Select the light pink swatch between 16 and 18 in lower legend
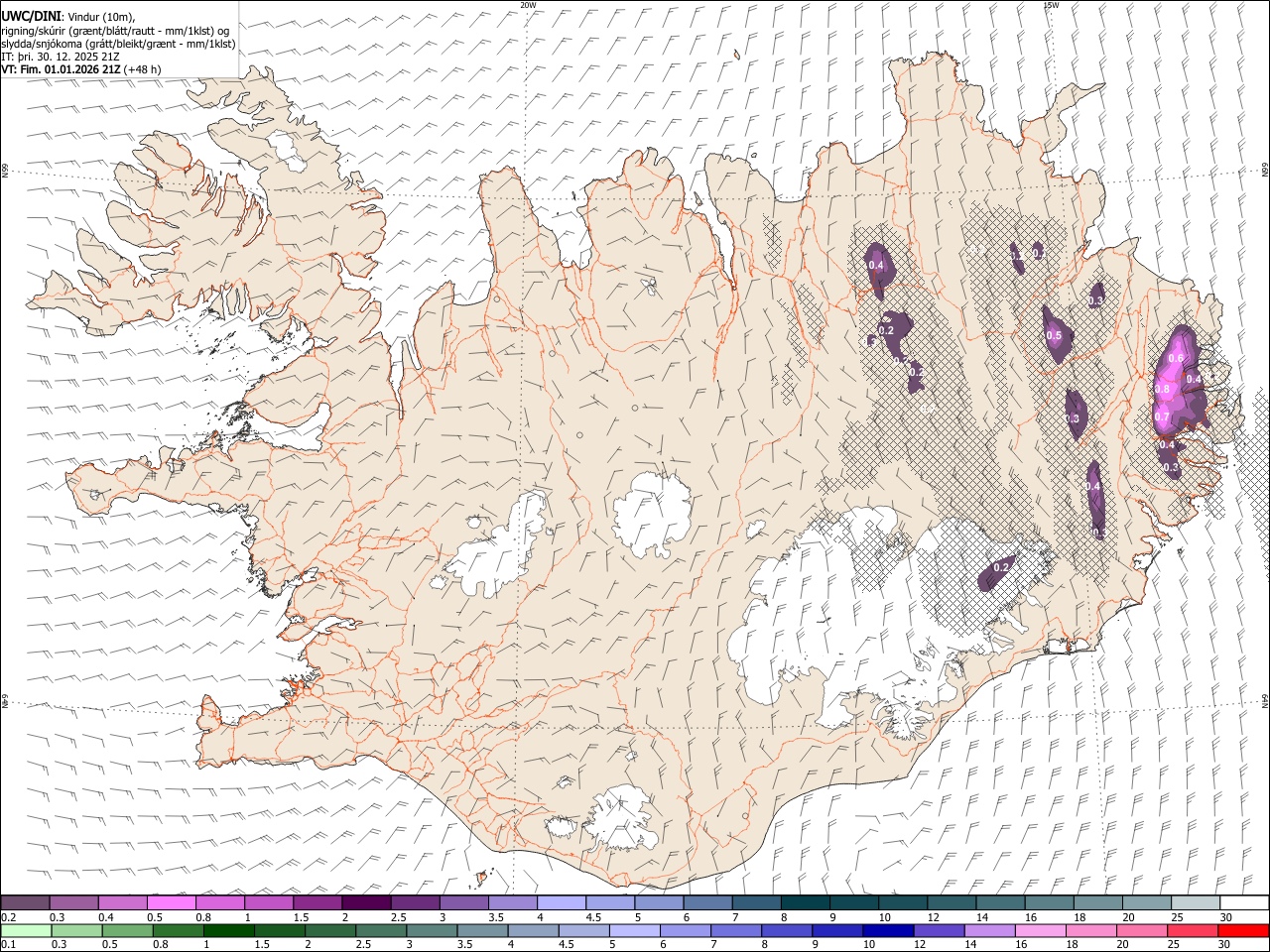Screen dimensions: 1270x952 coord(1040,930)
